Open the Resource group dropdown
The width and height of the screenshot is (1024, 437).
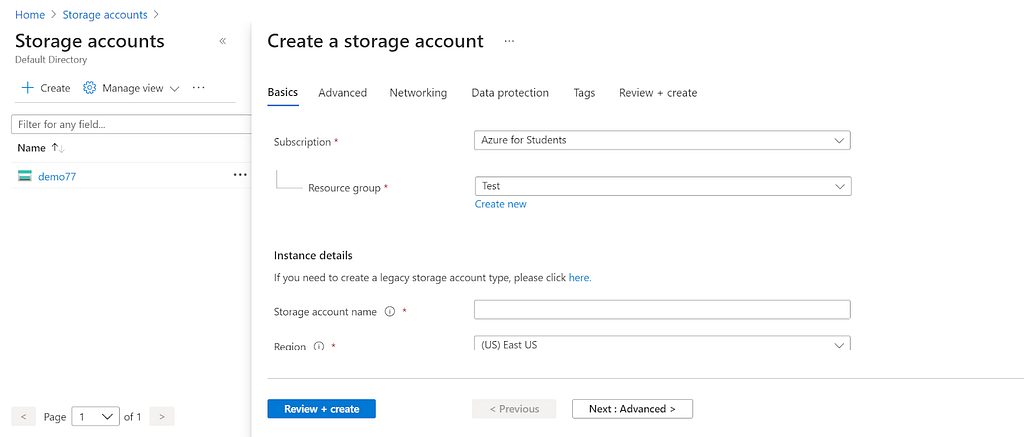coord(663,186)
